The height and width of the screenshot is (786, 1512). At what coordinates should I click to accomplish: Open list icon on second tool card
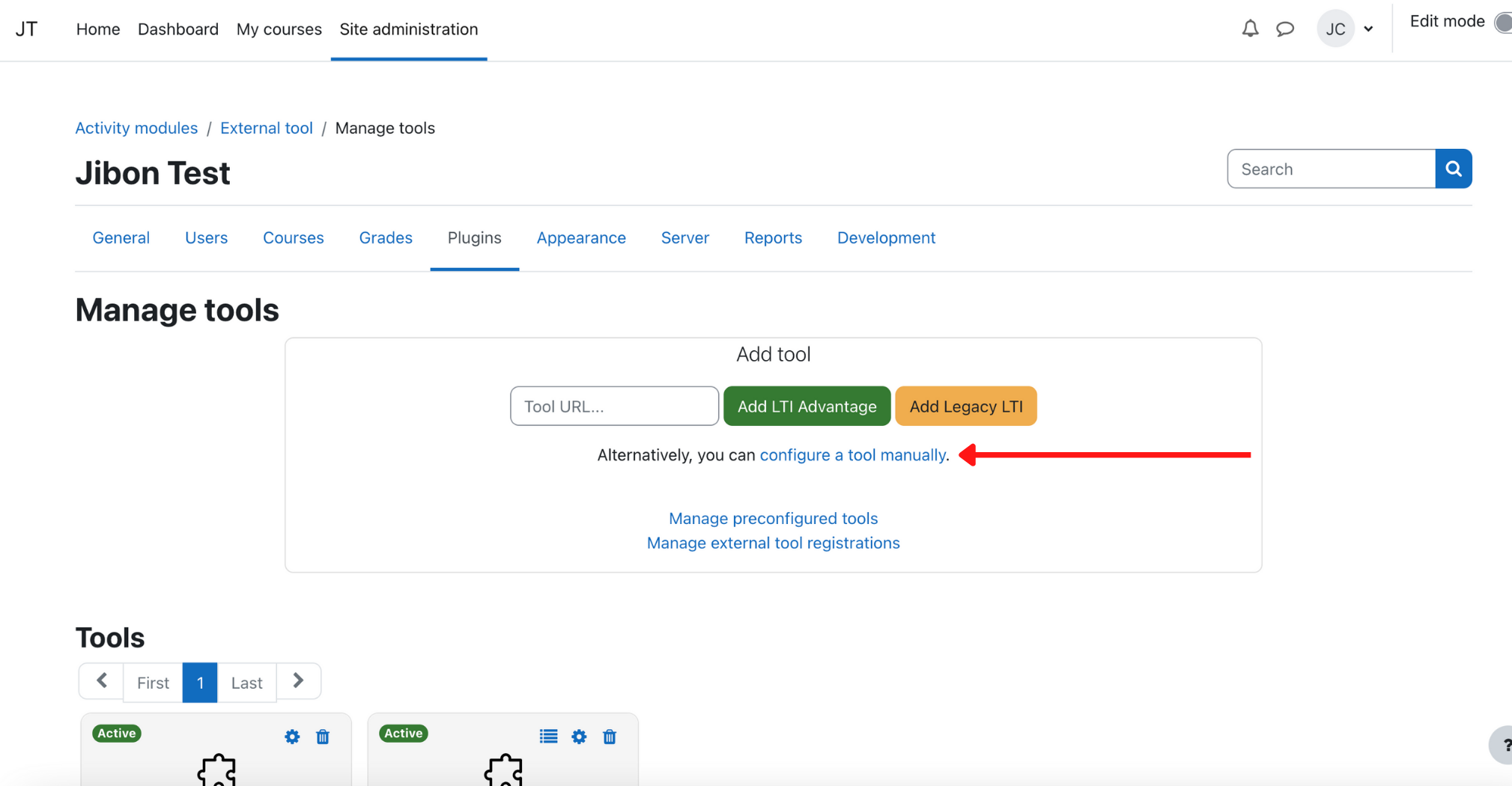click(548, 737)
